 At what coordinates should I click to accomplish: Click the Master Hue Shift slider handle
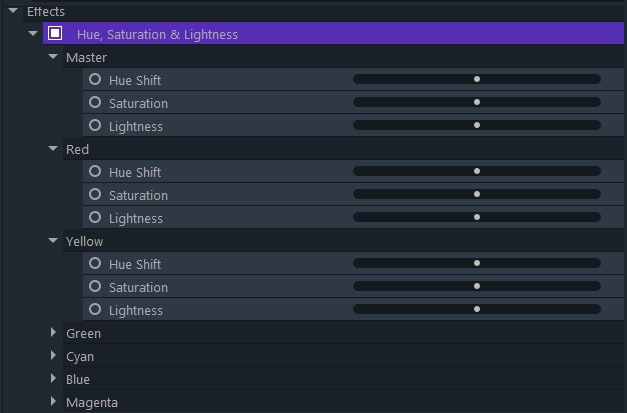click(477, 79)
